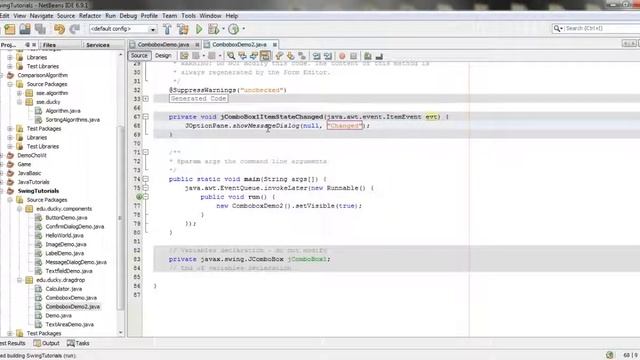The image size is (640, 360).
Task: Click the Stop Macro Recording icon
Action: click(x=353, y=56)
